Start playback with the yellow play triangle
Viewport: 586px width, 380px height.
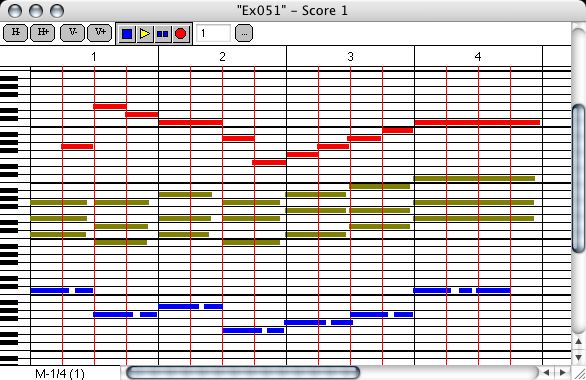145,34
